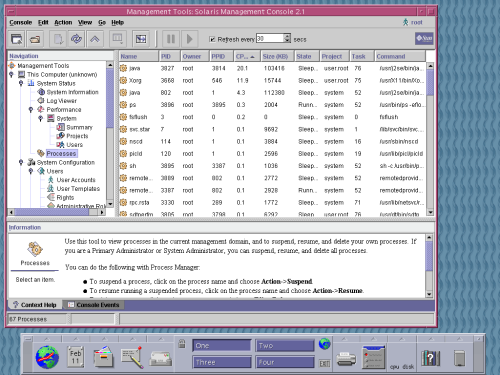Click the view style toolbar icon
Viewport: 500px width, 375px height.
(118, 39)
